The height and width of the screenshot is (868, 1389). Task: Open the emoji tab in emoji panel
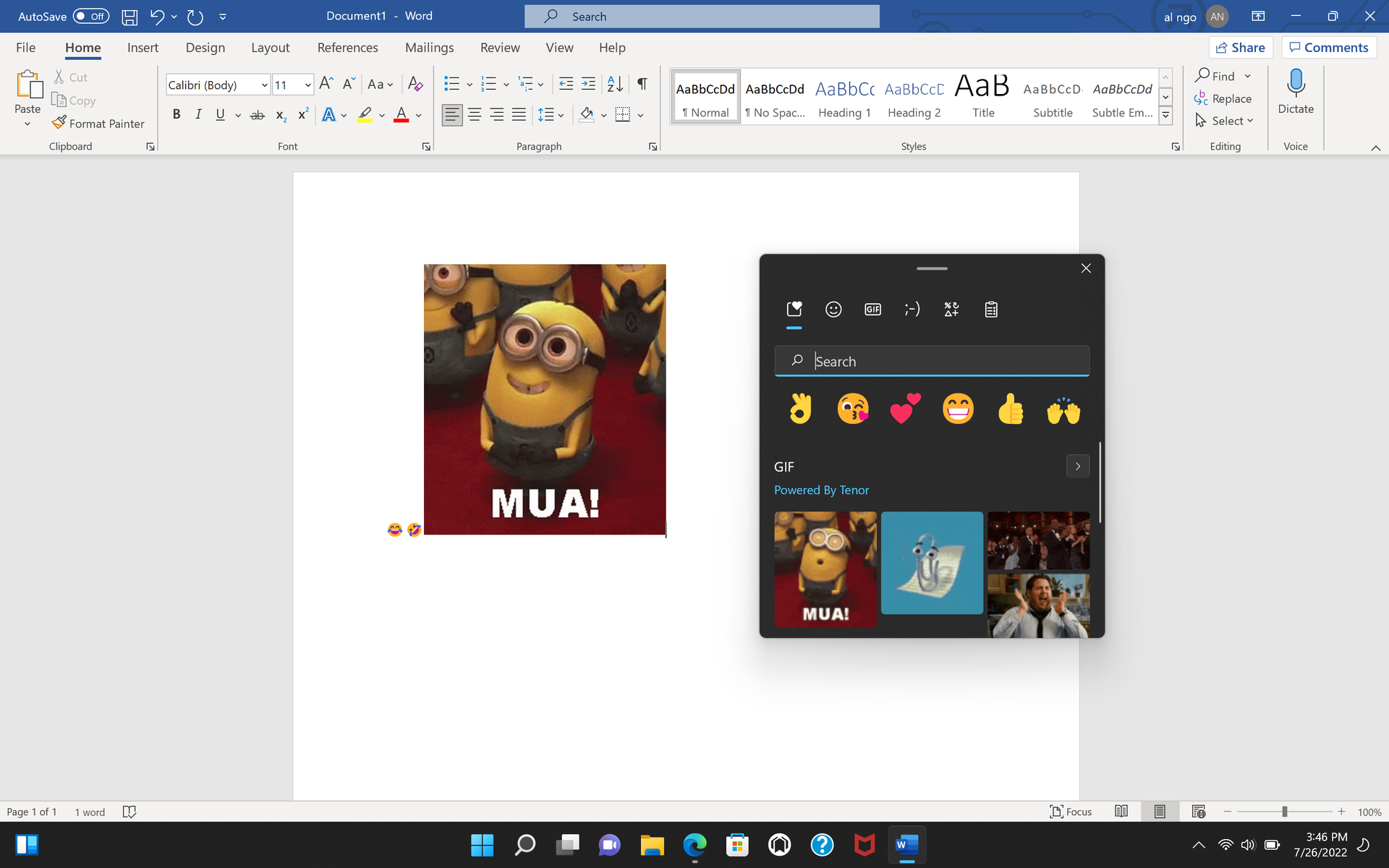[833, 310]
